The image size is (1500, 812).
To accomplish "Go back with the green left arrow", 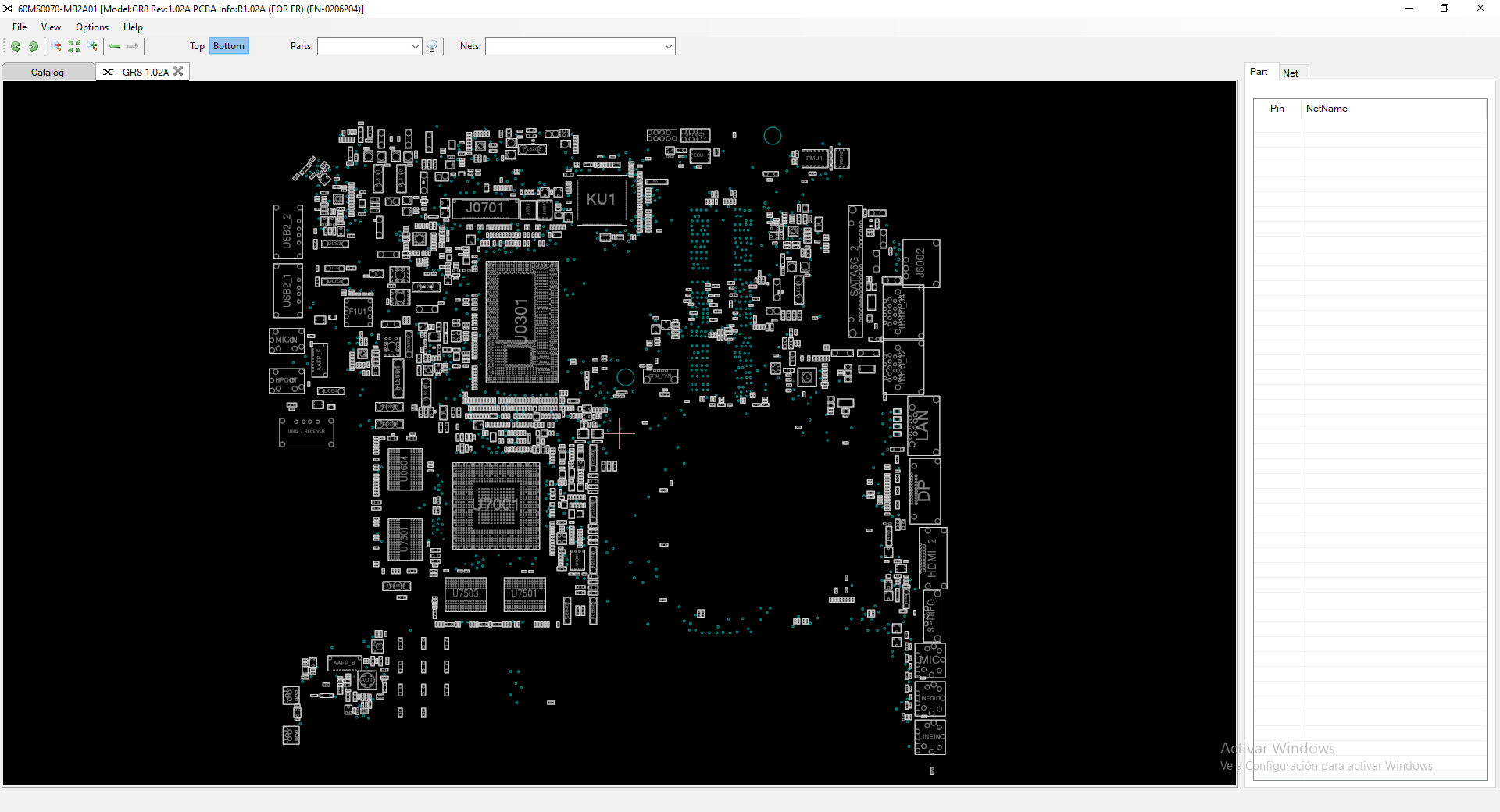I will pyautogui.click(x=116, y=47).
